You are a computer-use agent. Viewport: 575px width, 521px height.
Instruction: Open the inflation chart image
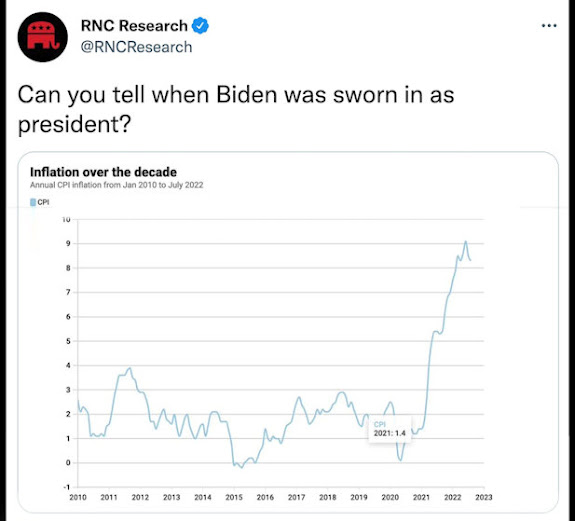click(288, 332)
